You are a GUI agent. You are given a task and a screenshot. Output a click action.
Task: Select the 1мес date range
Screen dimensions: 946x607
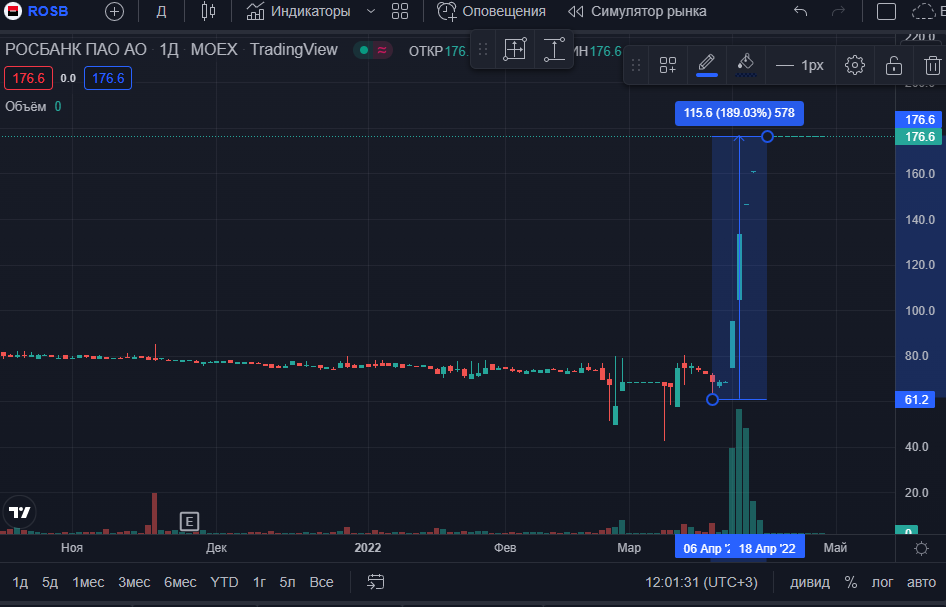88,582
